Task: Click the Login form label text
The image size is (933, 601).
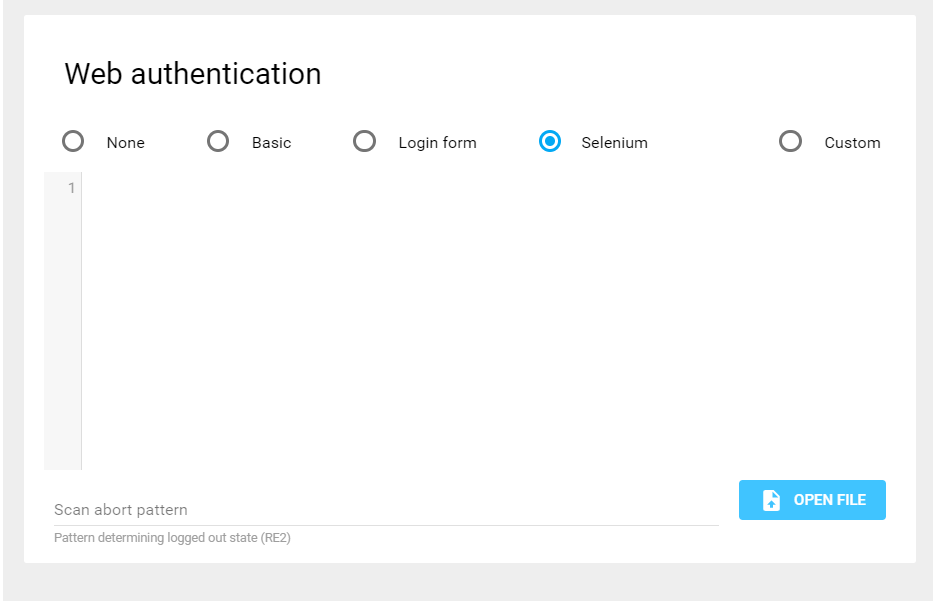Action: pyautogui.click(x=437, y=142)
